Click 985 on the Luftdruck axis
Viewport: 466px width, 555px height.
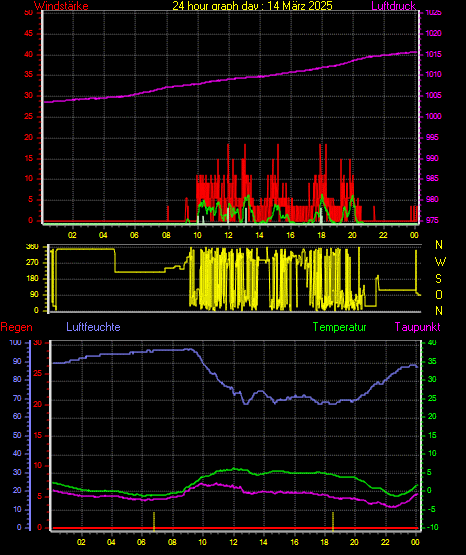click(432, 178)
